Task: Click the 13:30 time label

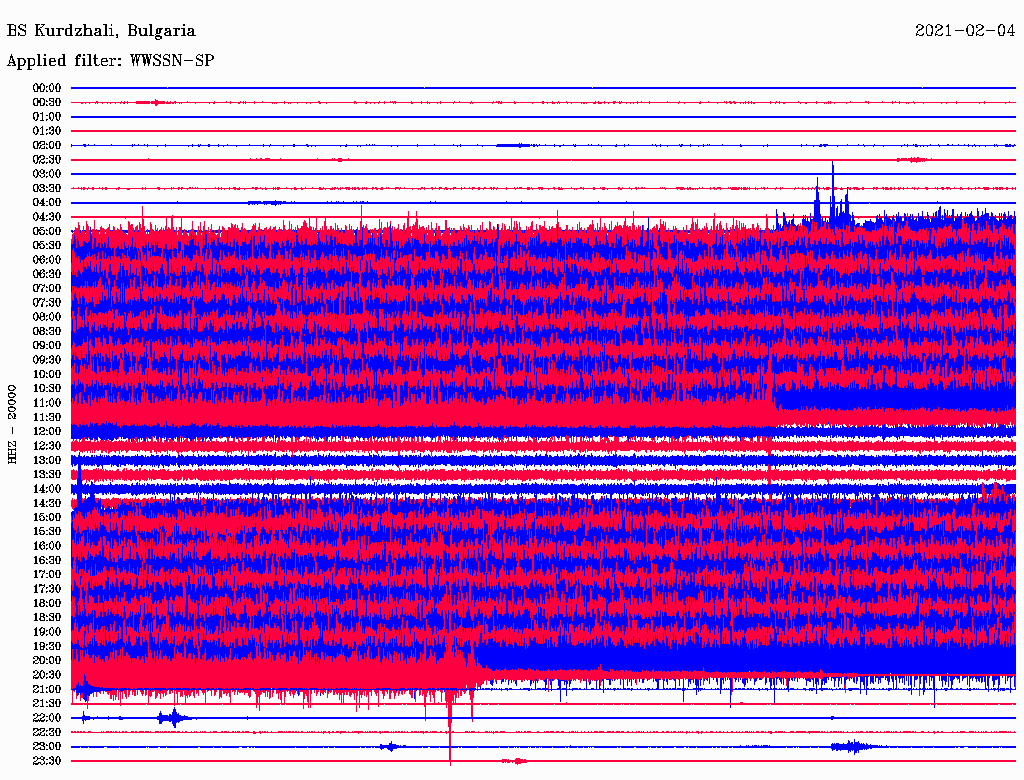Action: pyautogui.click(x=47, y=475)
